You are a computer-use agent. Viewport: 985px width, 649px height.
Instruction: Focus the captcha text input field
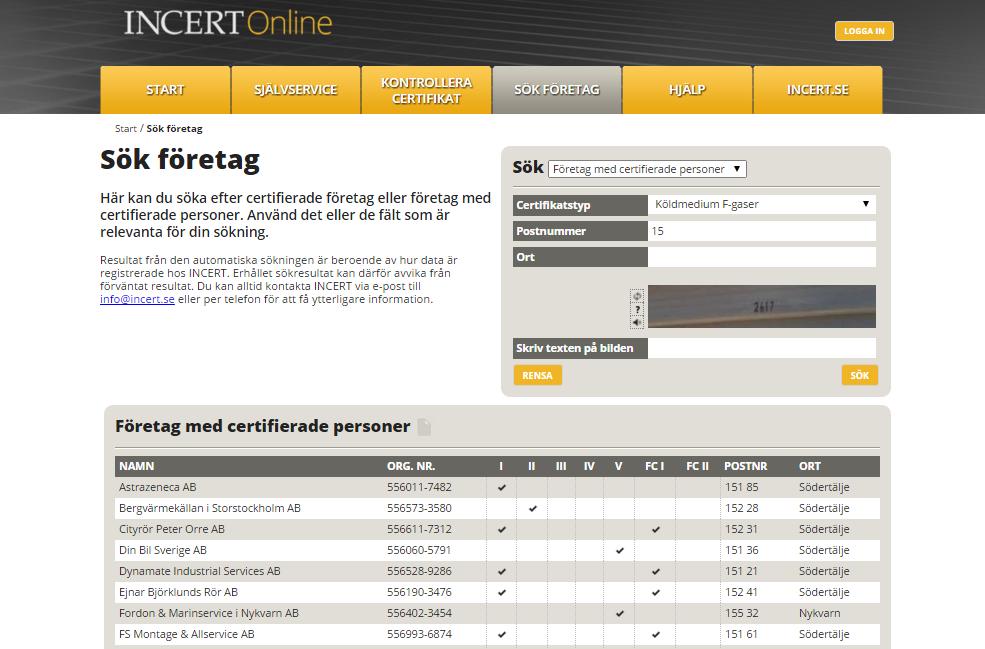pos(761,348)
